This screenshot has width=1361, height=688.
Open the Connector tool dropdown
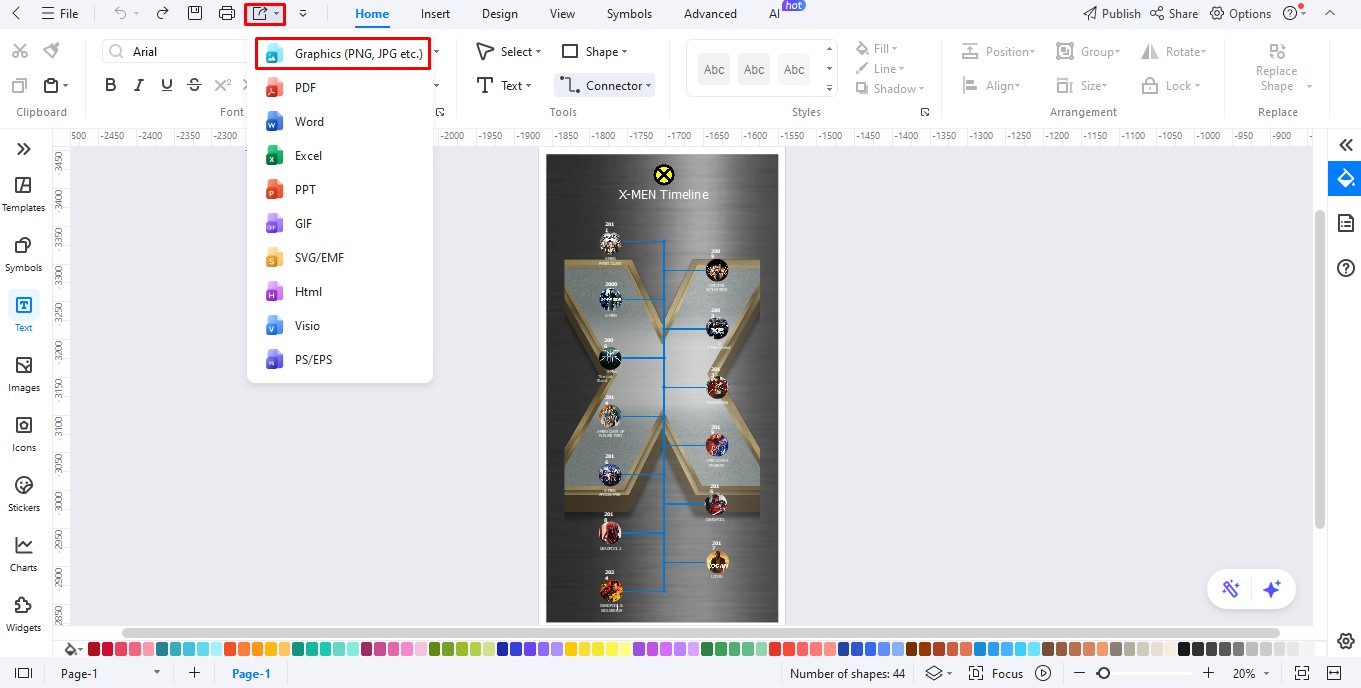(x=605, y=86)
